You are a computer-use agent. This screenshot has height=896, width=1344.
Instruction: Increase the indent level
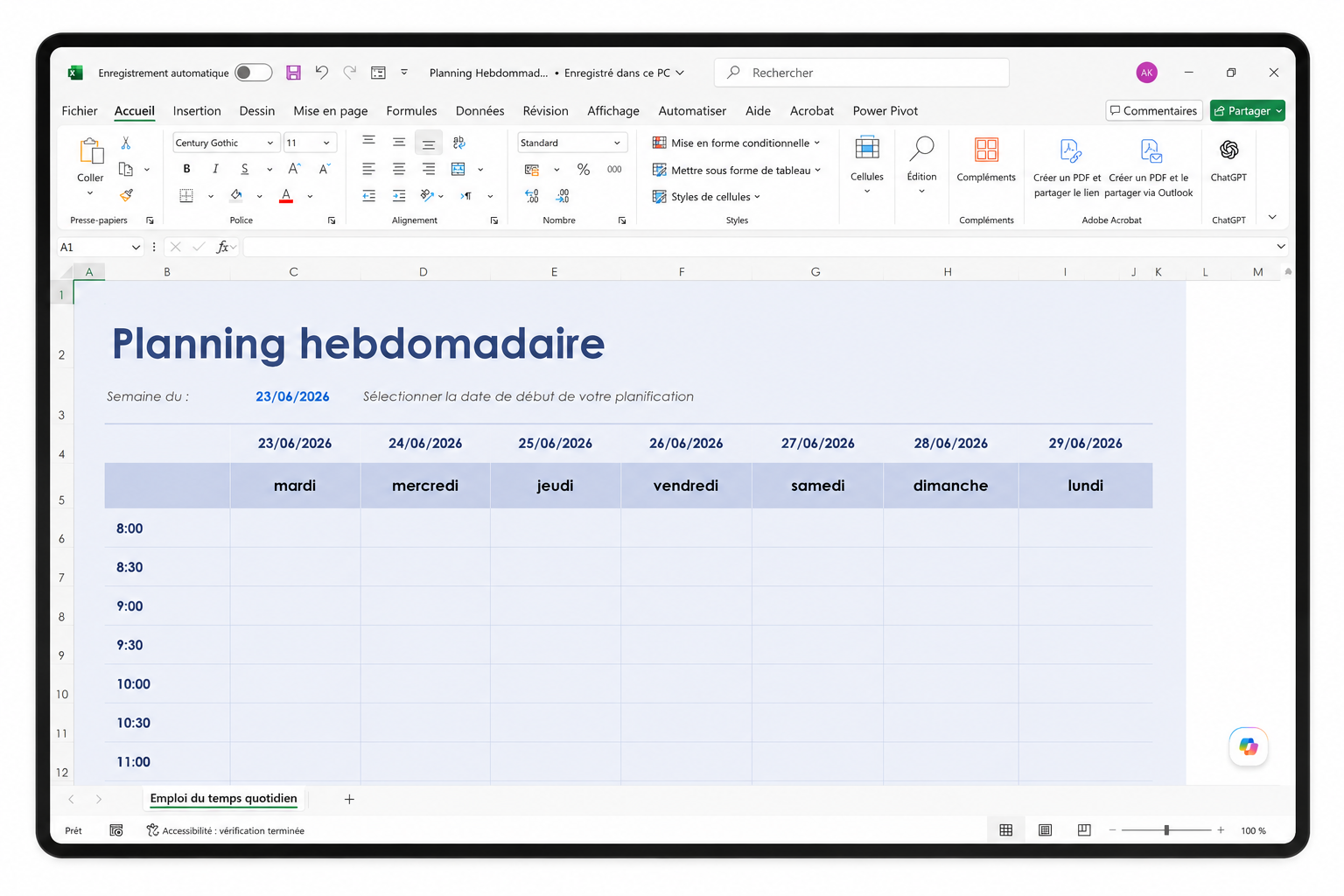pos(399,196)
